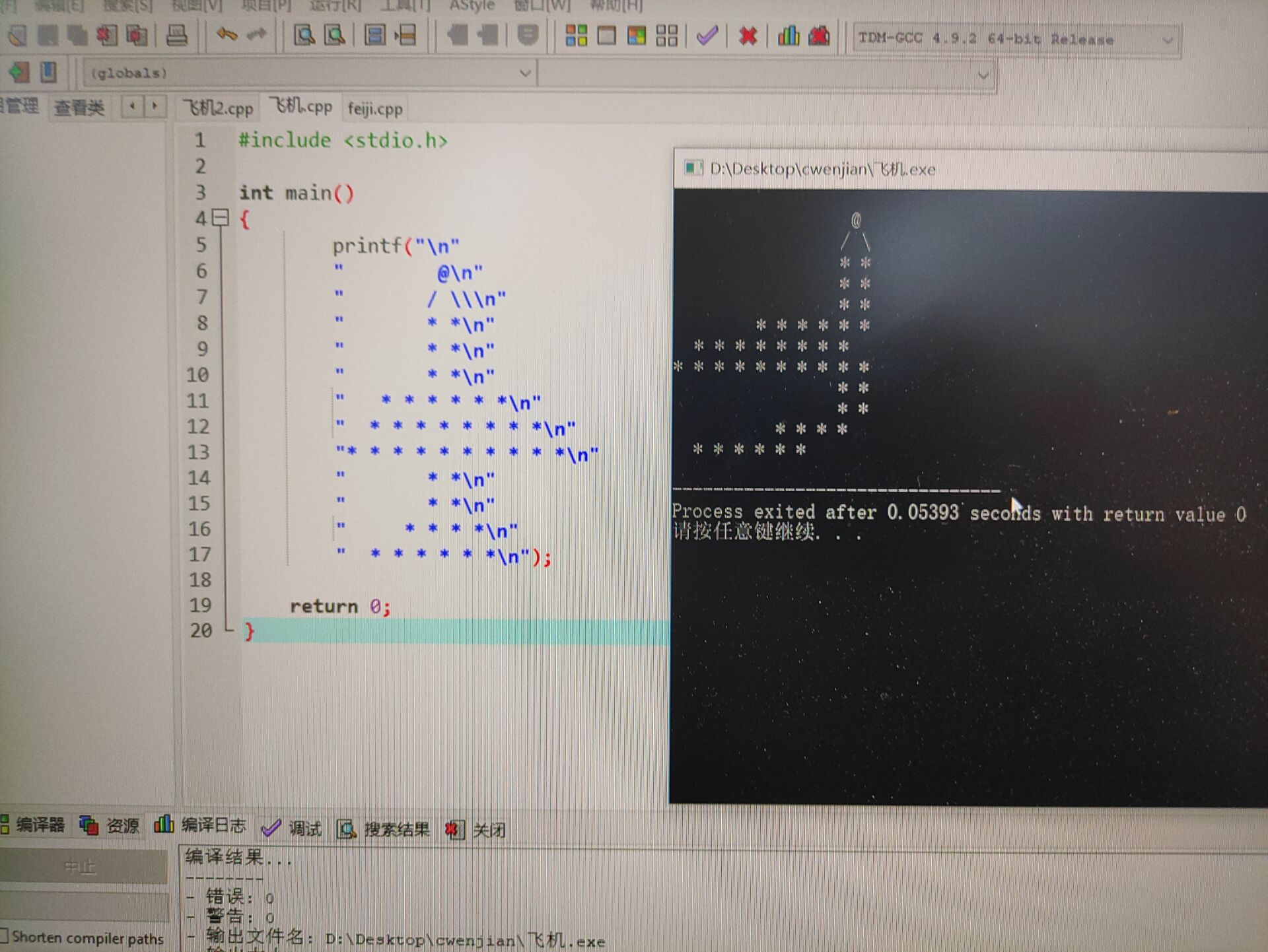Start debugging with the purple checkmark icon
Viewport: 1268px width, 952px height.
[707, 35]
